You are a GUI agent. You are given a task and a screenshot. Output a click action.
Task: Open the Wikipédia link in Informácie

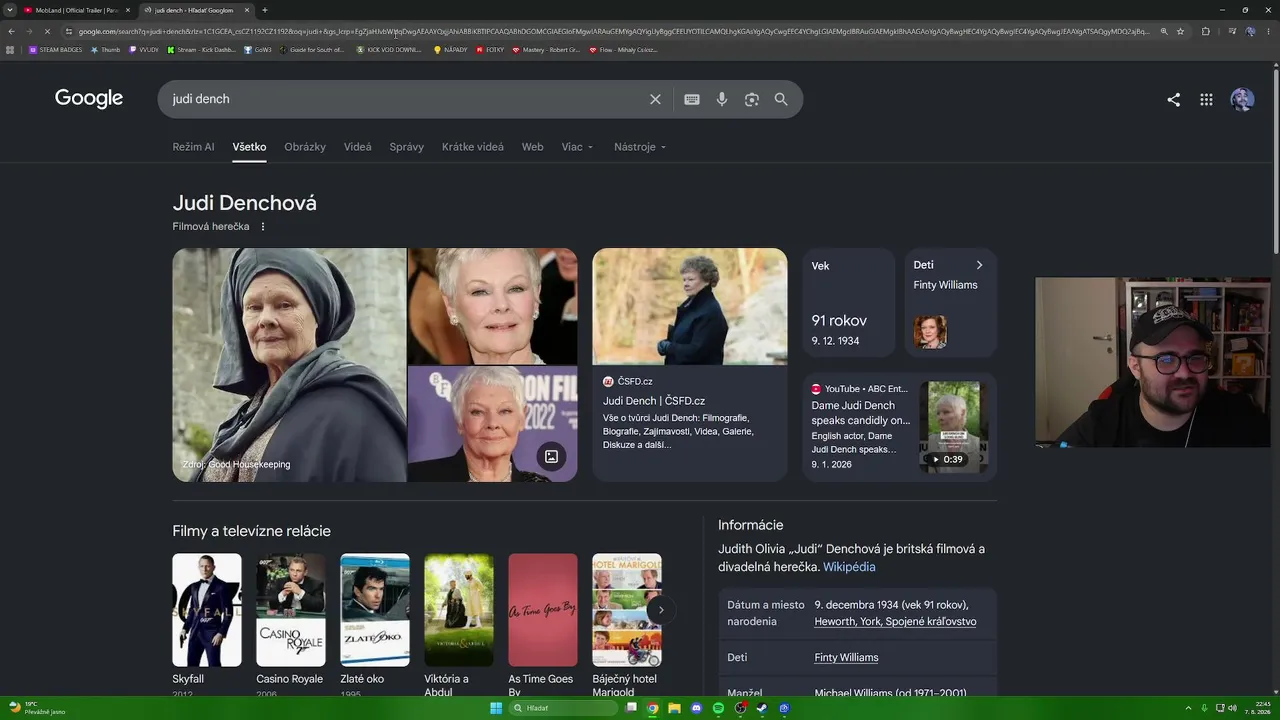[849, 567]
